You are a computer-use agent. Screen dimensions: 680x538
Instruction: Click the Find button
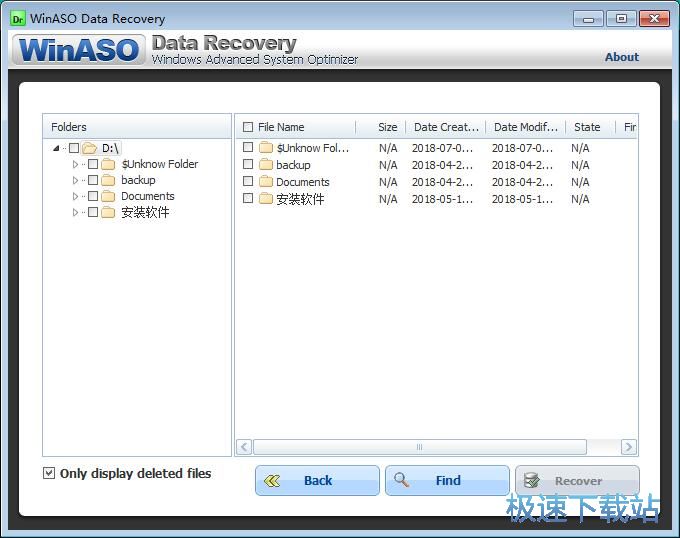pos(447,480)
